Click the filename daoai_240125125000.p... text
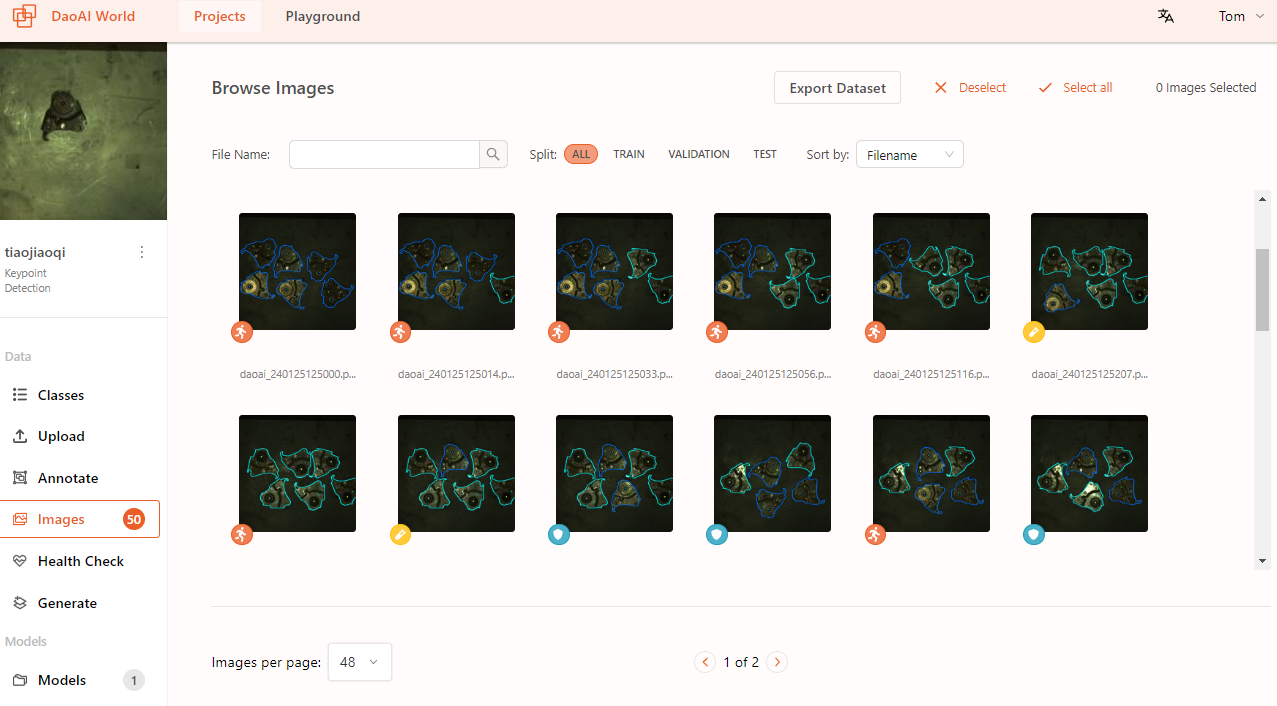Image resolution: width=1277 pixels, height=706 pixels. pos(298,374)
